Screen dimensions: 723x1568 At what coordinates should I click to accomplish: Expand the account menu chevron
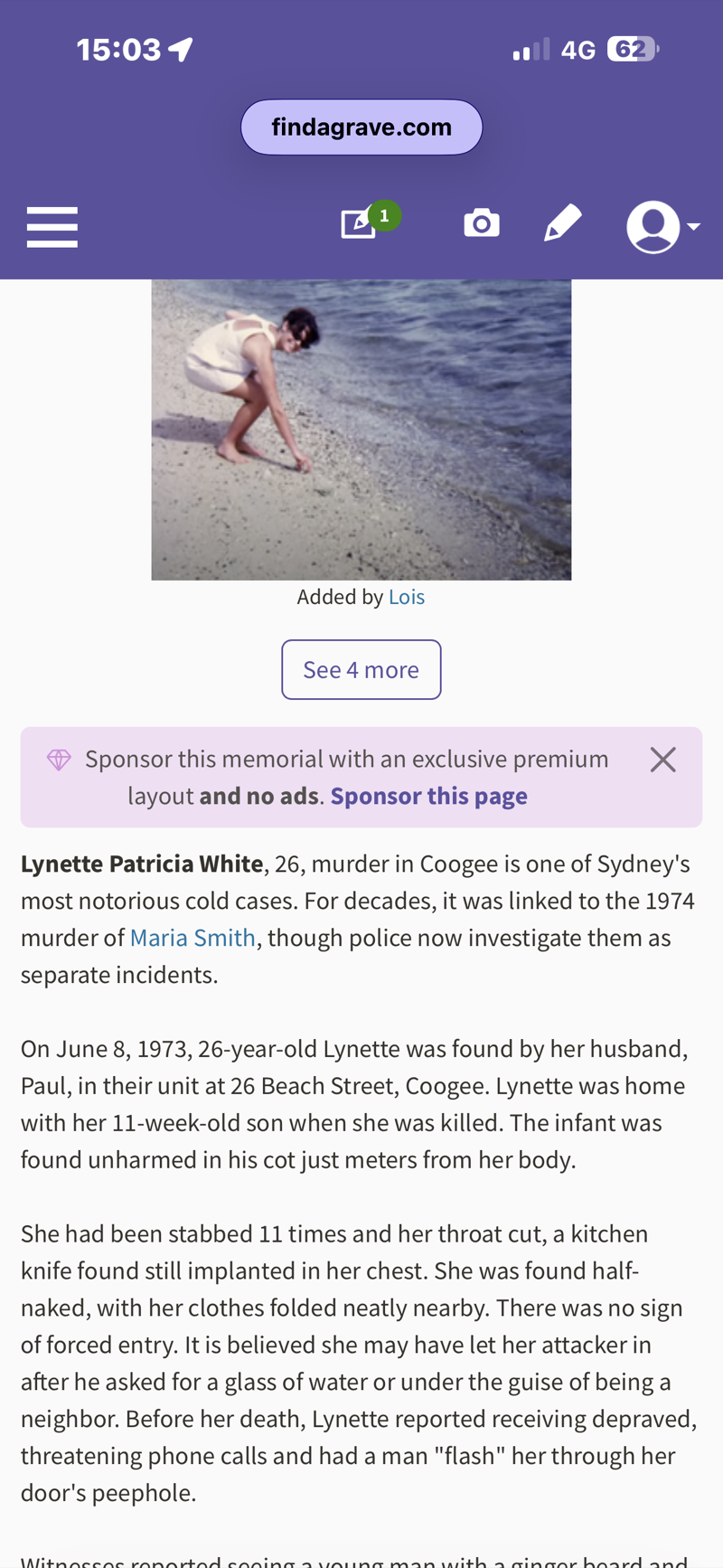coord(692,228)
